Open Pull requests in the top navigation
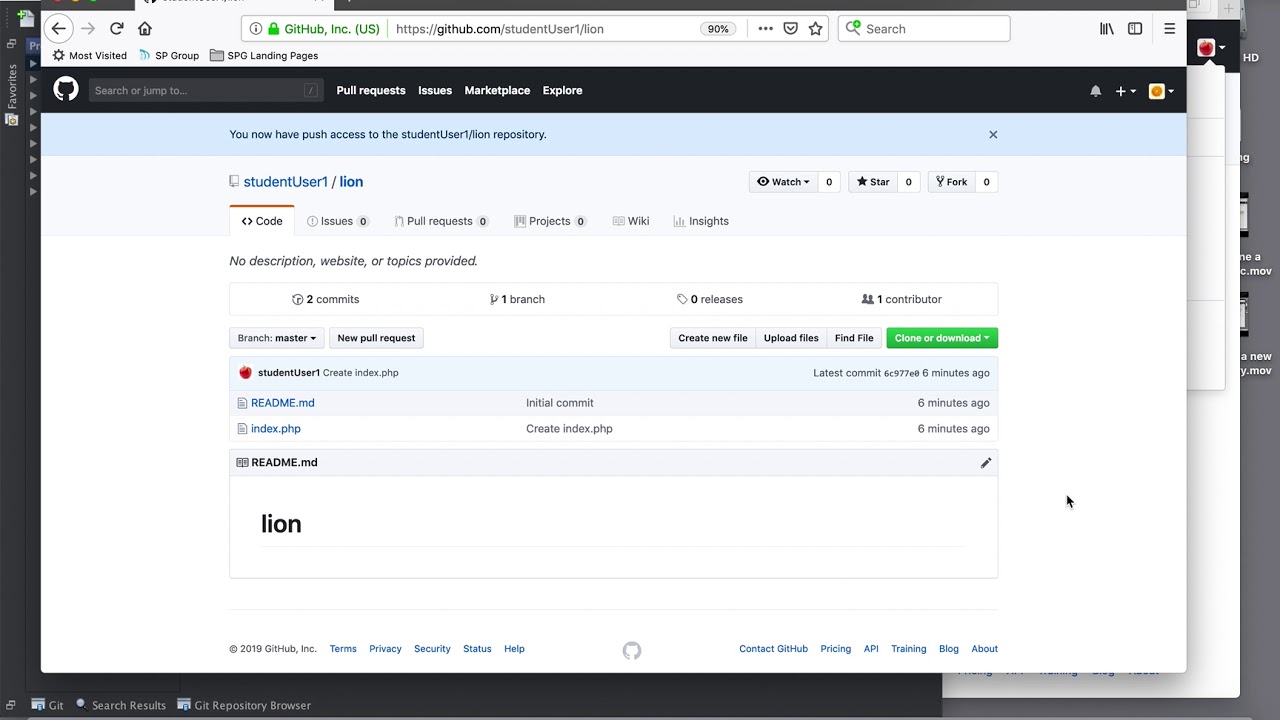1280x720 pixels. [x=371, y=90]
